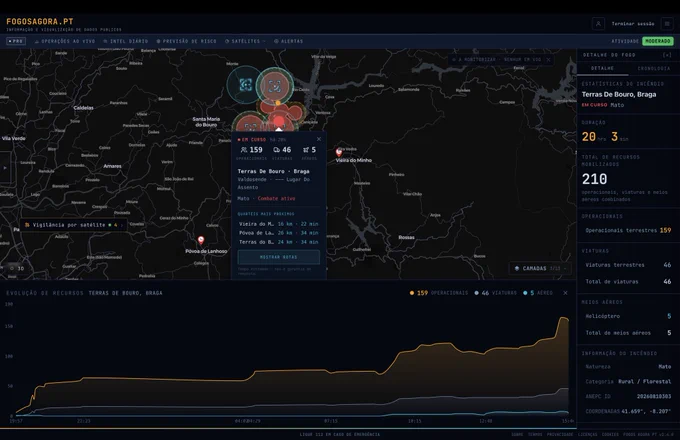Switch to the Cronologia tab
The height and width of the screenshot is (440, 680).
click(x=654, y=68)
